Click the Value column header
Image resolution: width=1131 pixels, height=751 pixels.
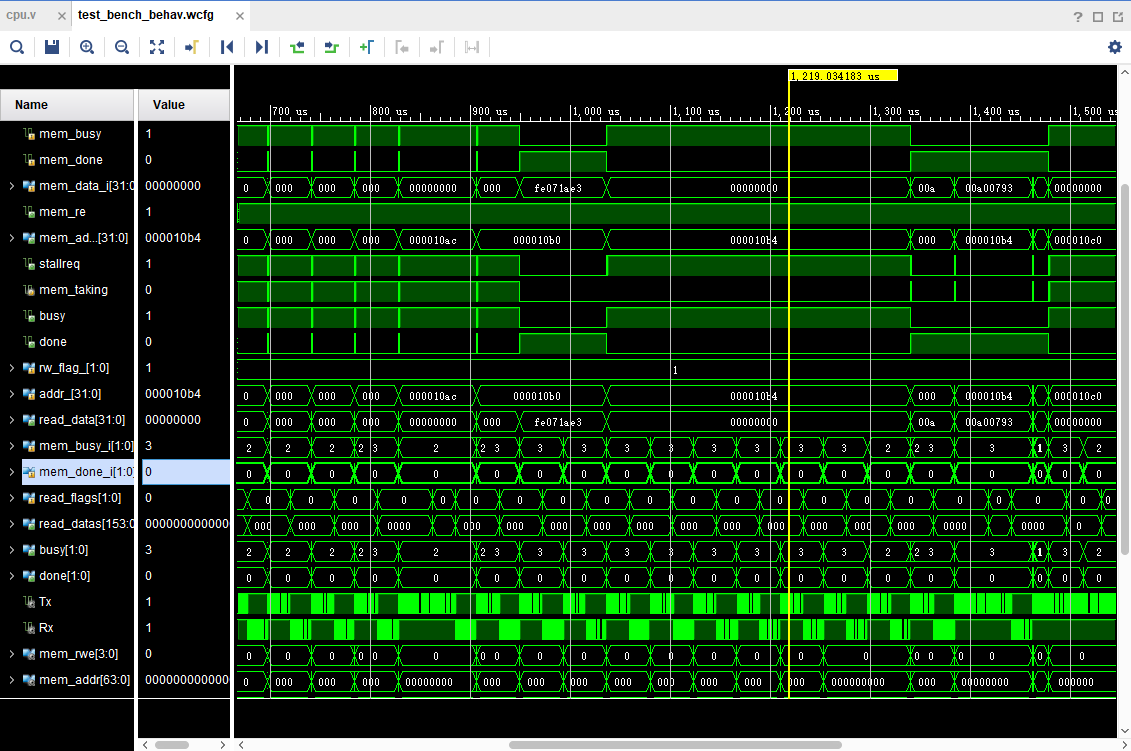click(184, 105)
